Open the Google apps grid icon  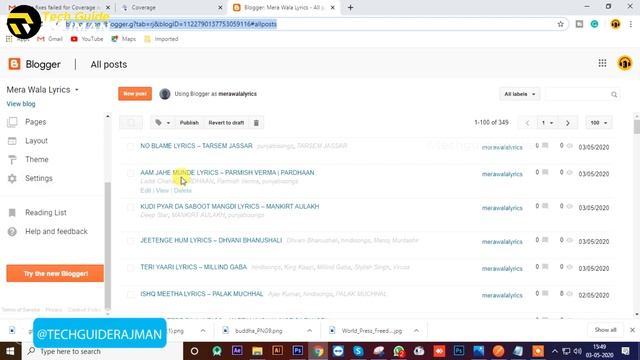(x=602, y=63)
